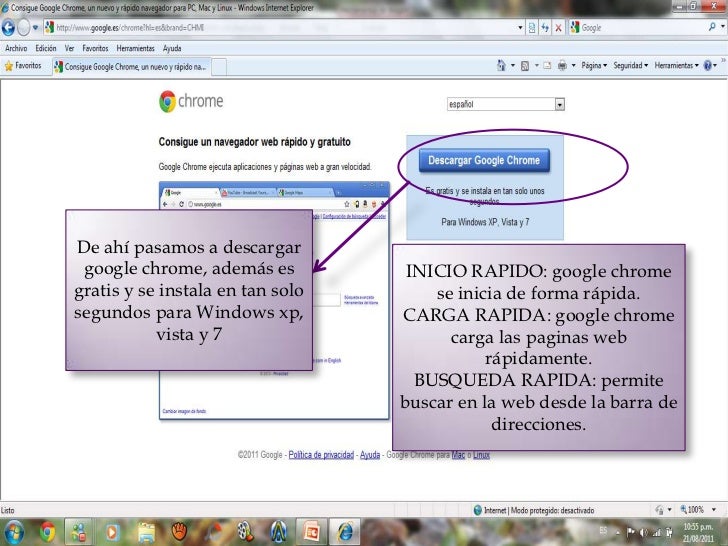The height and width of the screenshot is (546, 728).
Task: Click the volume speaker tray icon
Action: coord(644,533)
